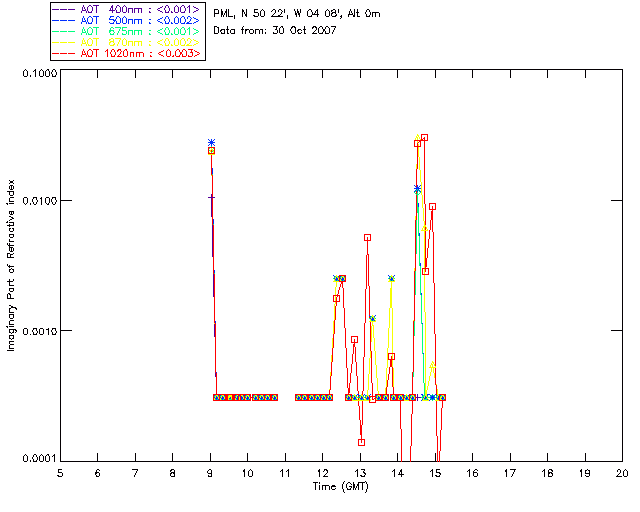
Task: Click the blue asterisk marker near 14.5 GMT
Action: click(x=417, y=189)
